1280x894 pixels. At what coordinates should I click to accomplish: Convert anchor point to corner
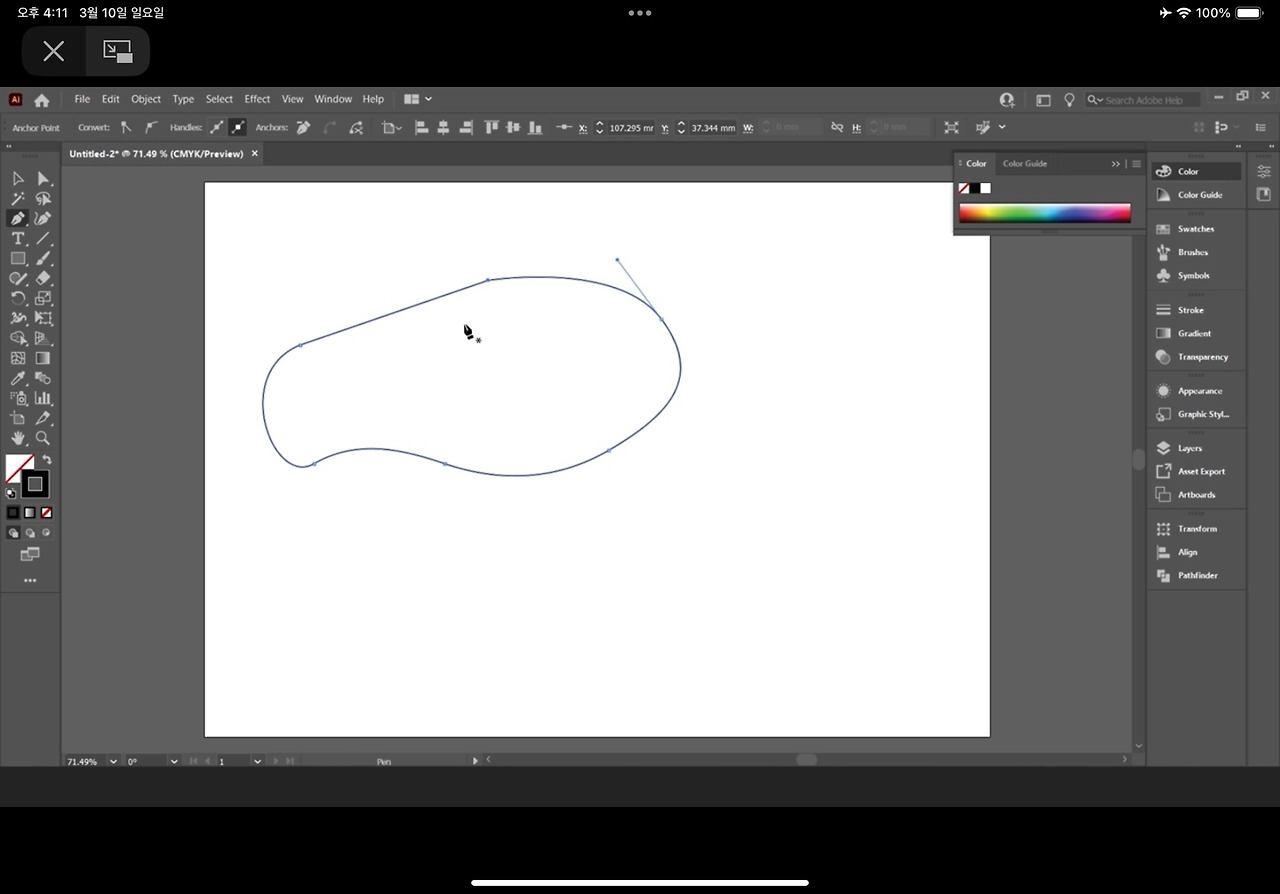[x=126, y=128]
